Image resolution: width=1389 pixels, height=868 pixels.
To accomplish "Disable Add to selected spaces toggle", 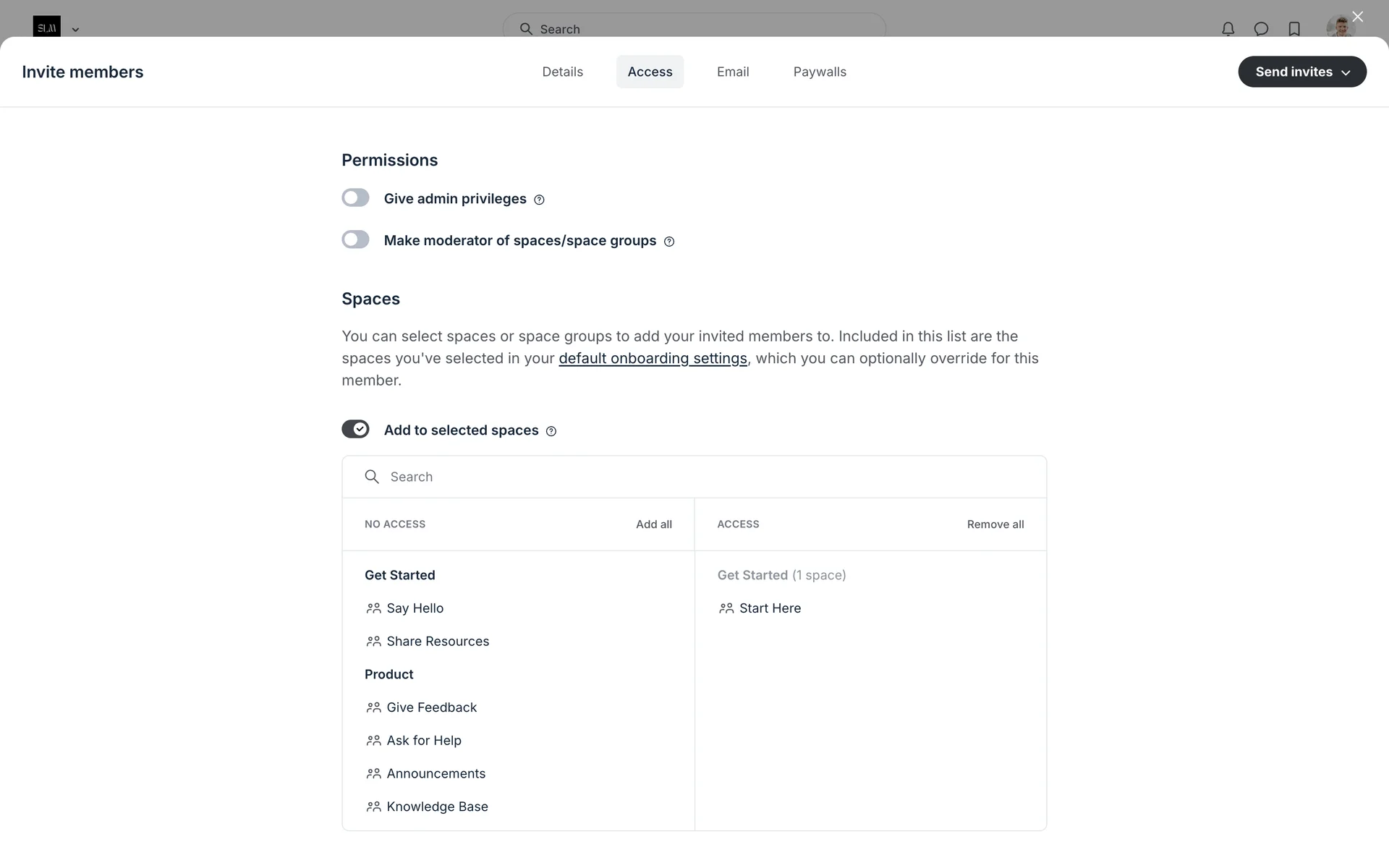I will pyautogui.click(x=355, y=429).
